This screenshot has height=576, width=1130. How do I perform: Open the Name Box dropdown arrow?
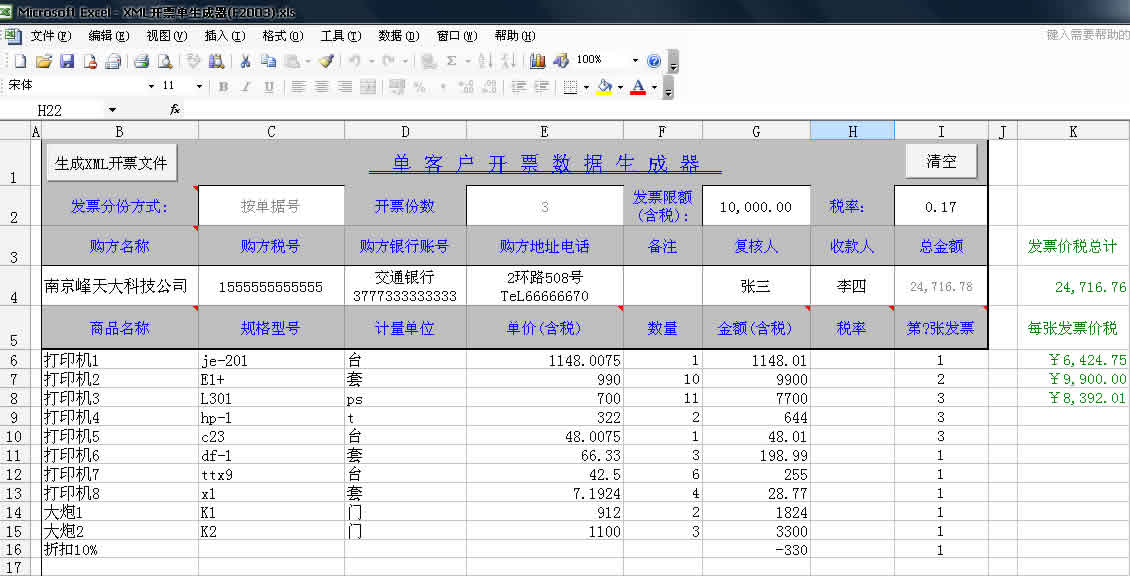(112, 110)
